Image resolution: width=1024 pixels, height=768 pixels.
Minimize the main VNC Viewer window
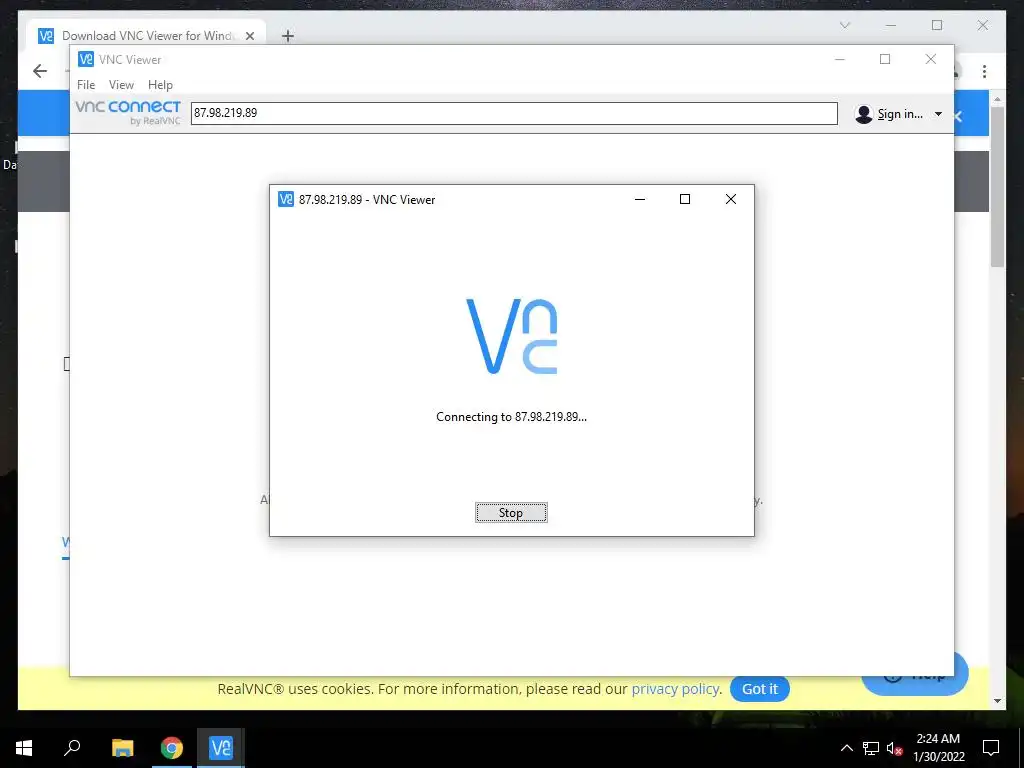tap(840, 59)
